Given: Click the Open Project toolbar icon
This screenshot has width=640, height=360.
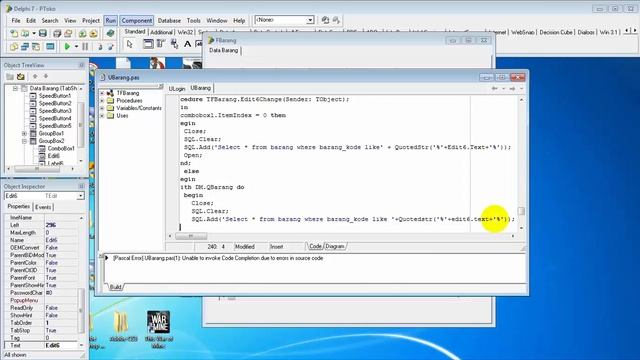Looking at the screenshot, I should (68, 33).
